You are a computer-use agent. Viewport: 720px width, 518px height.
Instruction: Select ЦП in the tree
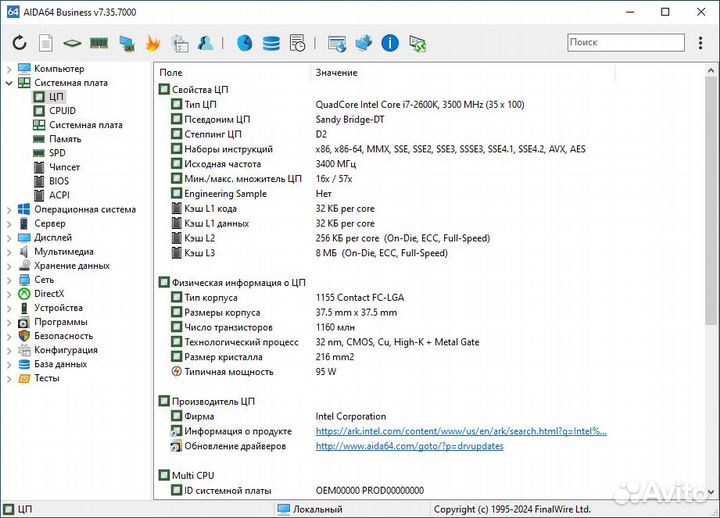pyautogui.click(x=49, y=97)
